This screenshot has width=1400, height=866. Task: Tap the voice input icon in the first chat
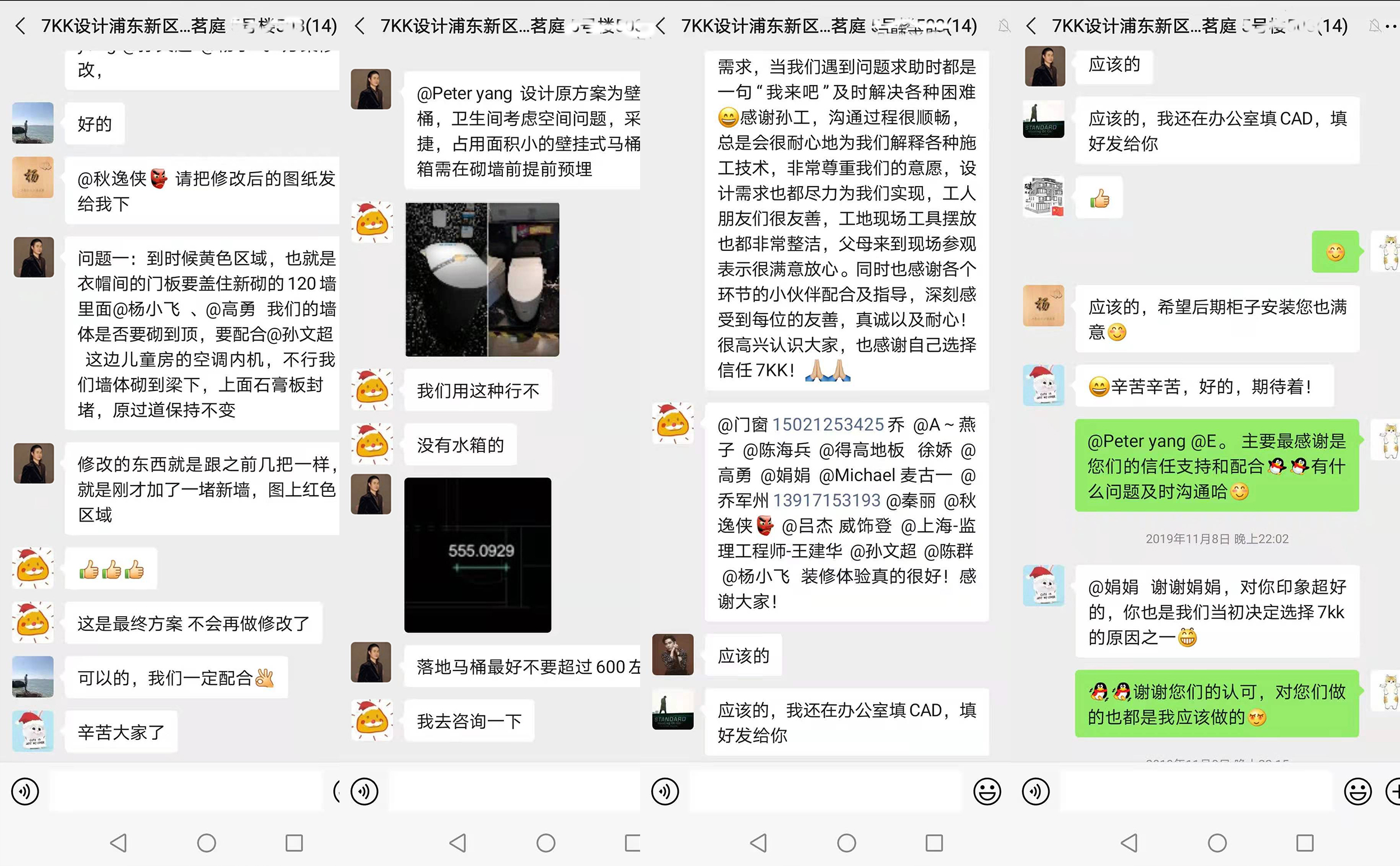(x=25, y=791)
